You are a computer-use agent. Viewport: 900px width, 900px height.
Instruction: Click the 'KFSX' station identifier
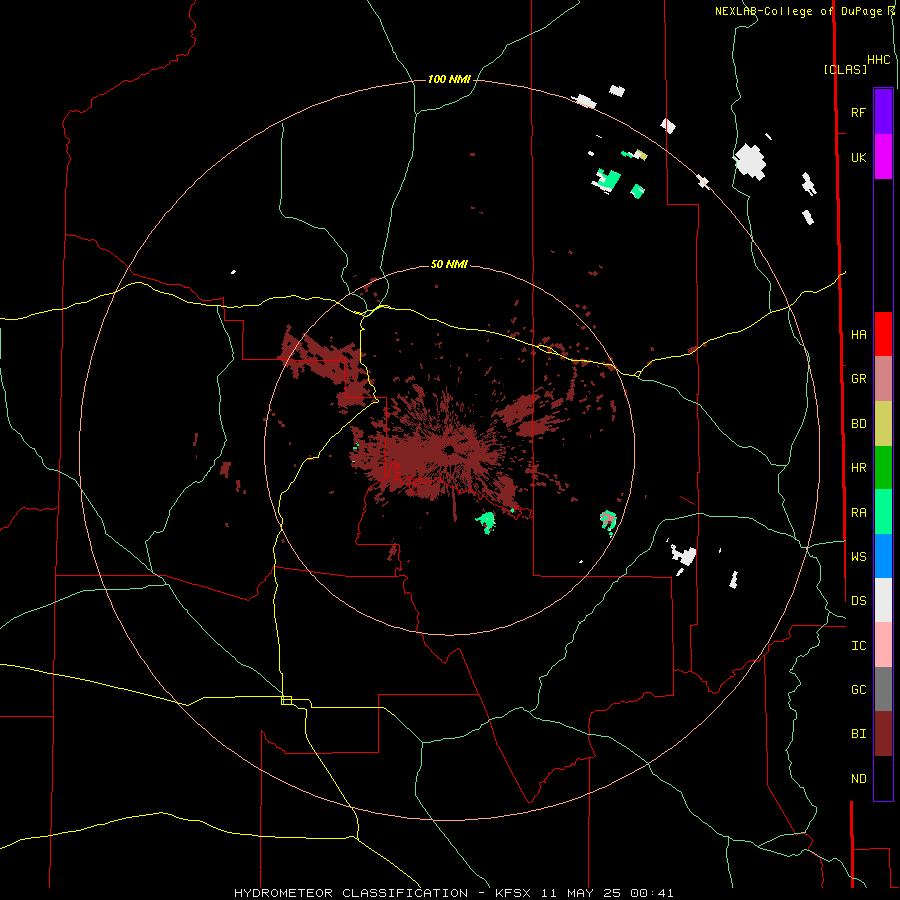click(515, 893)
